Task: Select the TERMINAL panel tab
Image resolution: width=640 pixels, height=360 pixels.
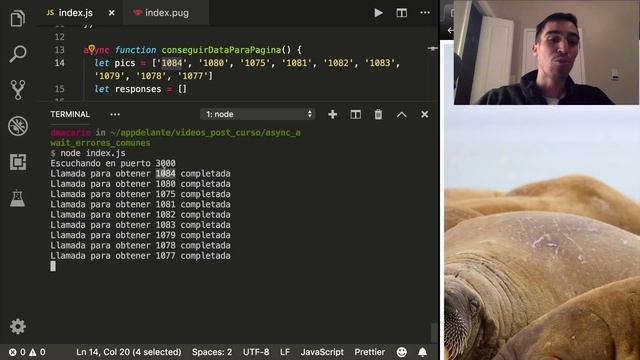Action: [x=70, y=114]
